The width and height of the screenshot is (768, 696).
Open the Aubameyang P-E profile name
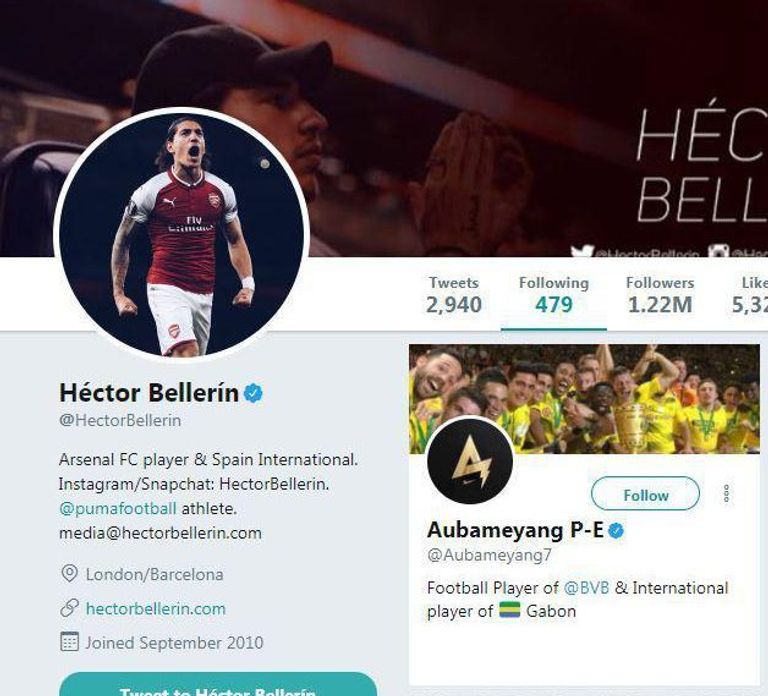click(514, 530)
